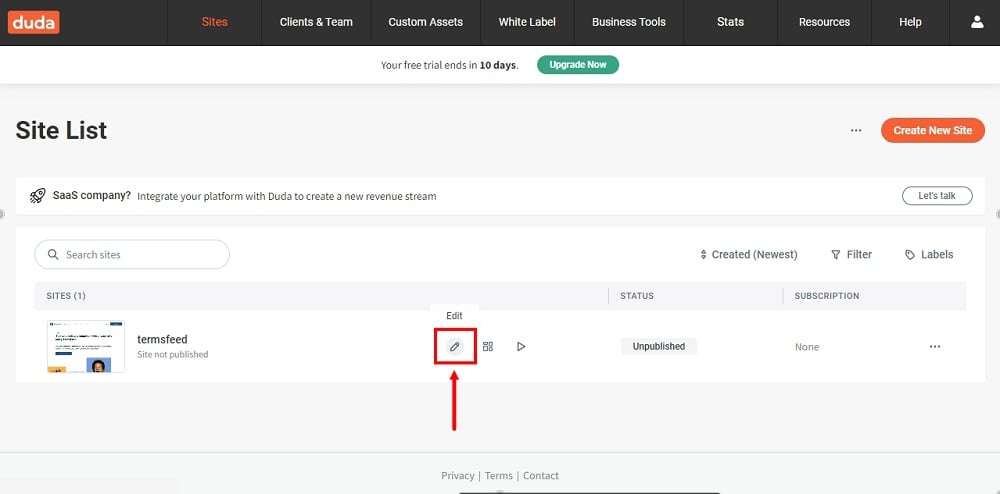Viewport: 1000px width, 494px height.
Task: Open the Labels menu
Action: (x=929, y=255)
